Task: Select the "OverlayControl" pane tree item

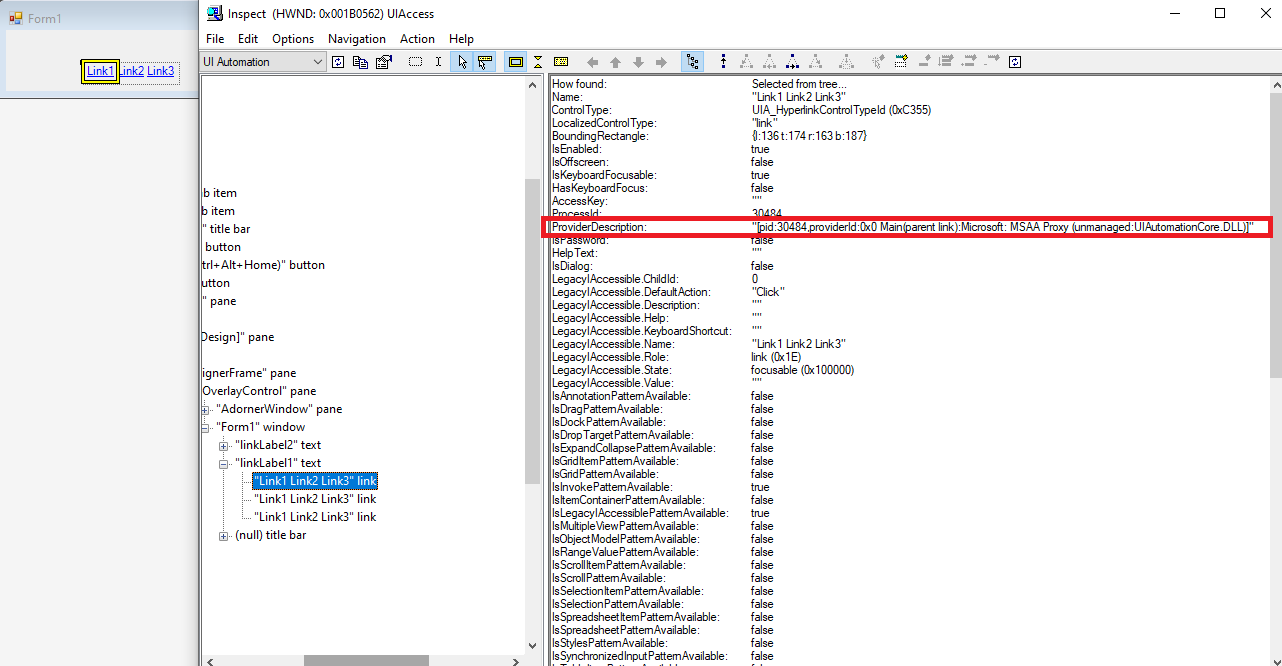Action: (259, 391)
